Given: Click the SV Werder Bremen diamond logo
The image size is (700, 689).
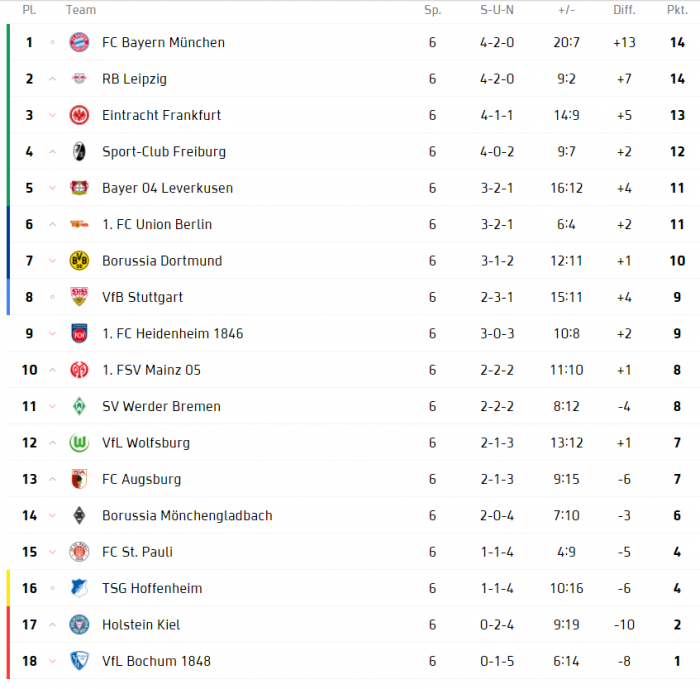Looking at the screenshot, I should 79,406.
